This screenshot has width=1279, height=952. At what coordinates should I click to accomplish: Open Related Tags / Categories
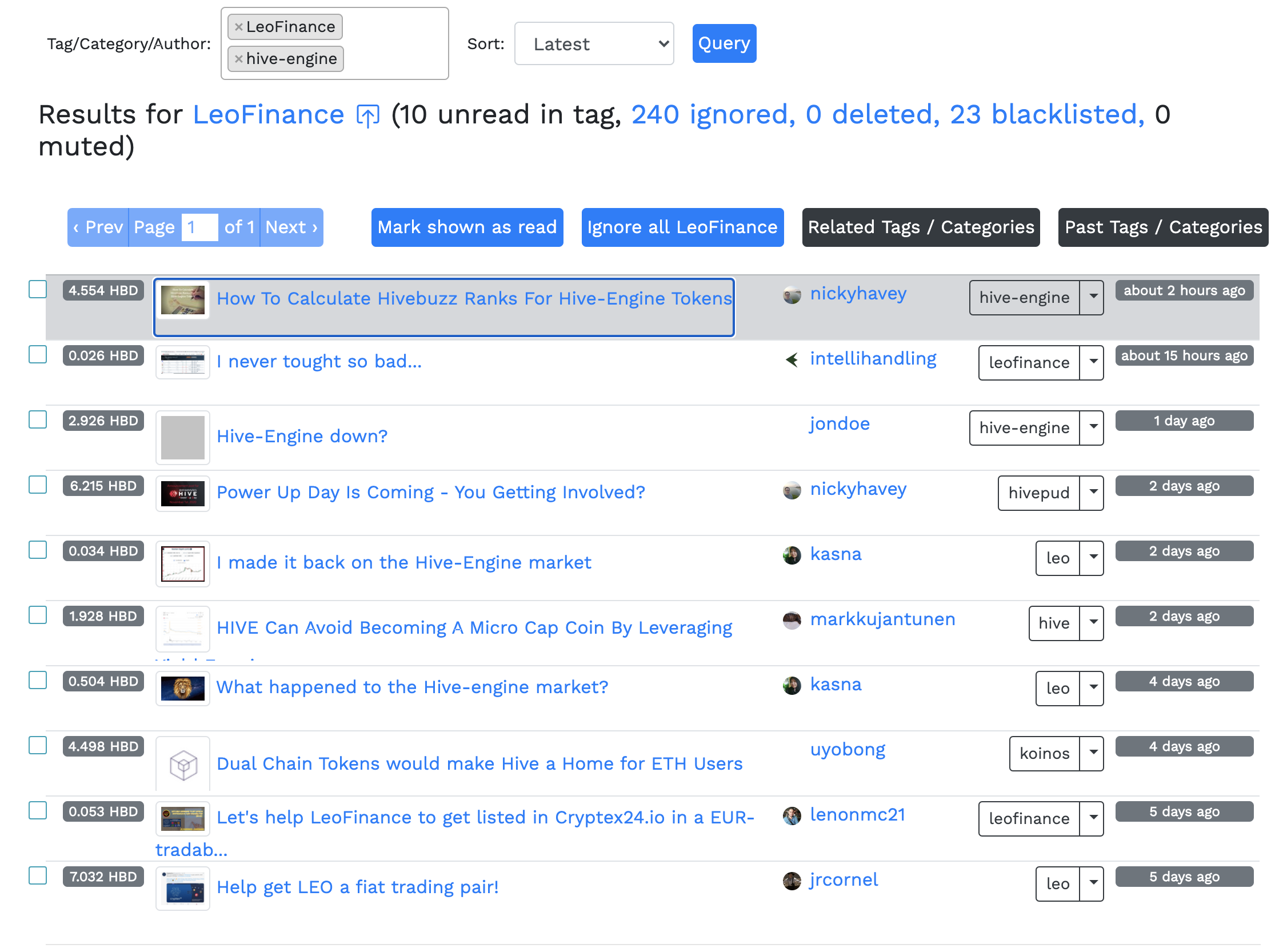tap(921, 227)
